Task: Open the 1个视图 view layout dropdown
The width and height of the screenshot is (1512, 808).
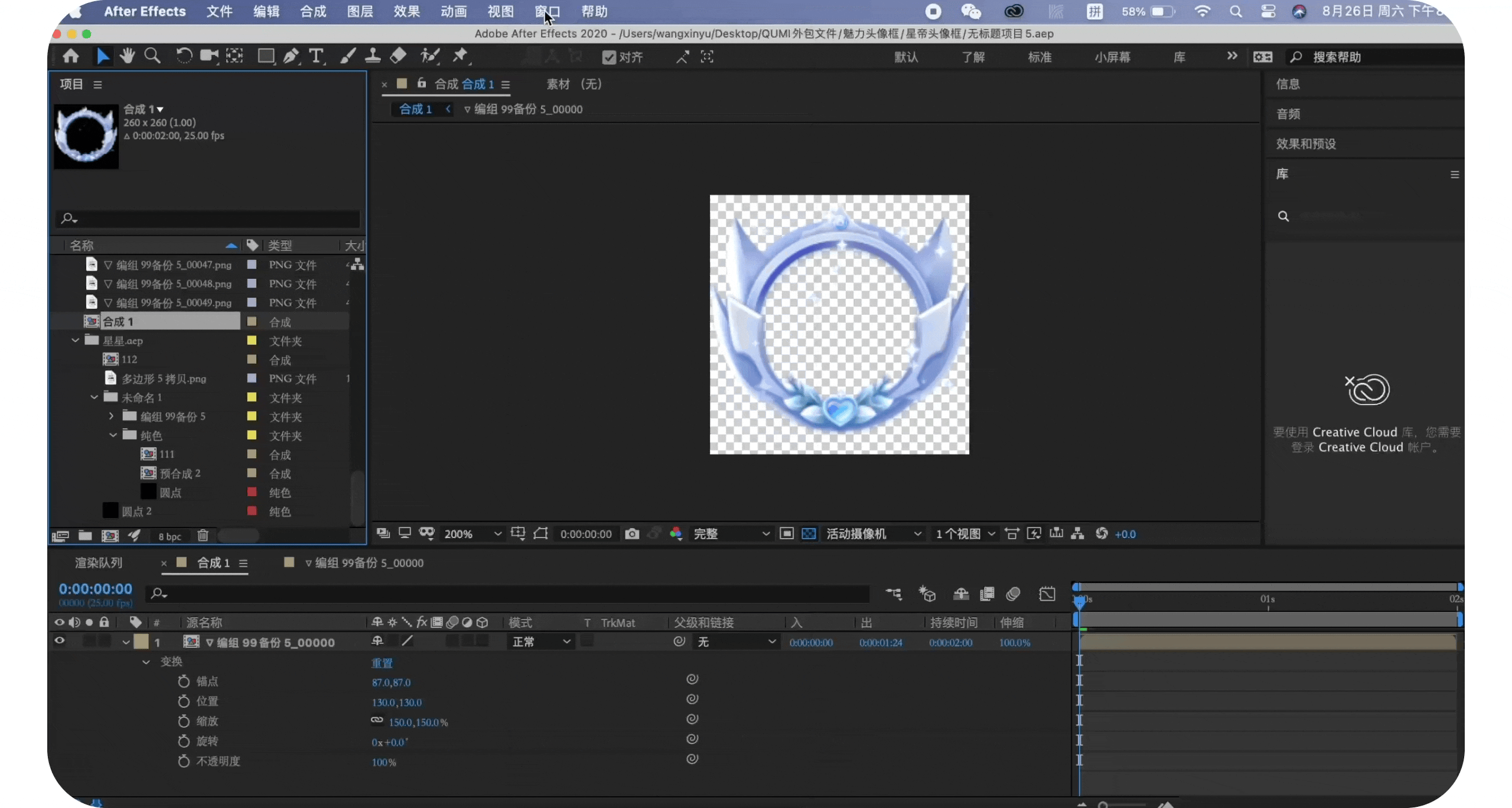Action: (x=965, y=534)
